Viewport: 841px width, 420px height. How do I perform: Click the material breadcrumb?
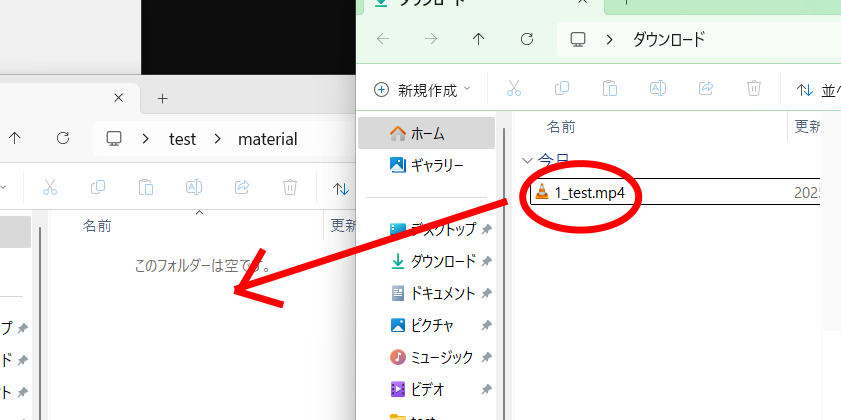(268, 139)
